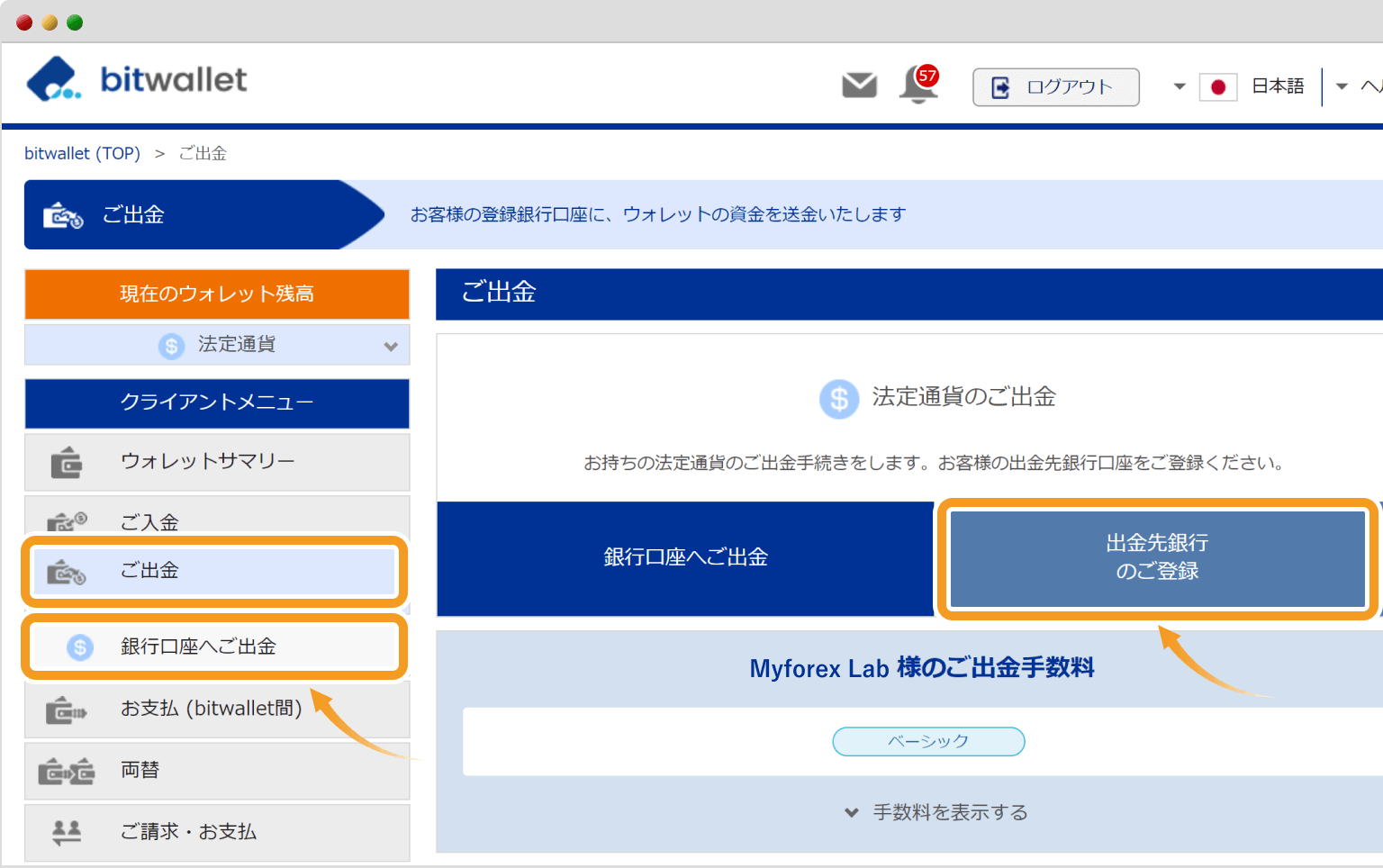Follow the bitwallet (TOP) breadcrumb link
The height and width of the screenshot is (868, 1383).
pos(82,153)
